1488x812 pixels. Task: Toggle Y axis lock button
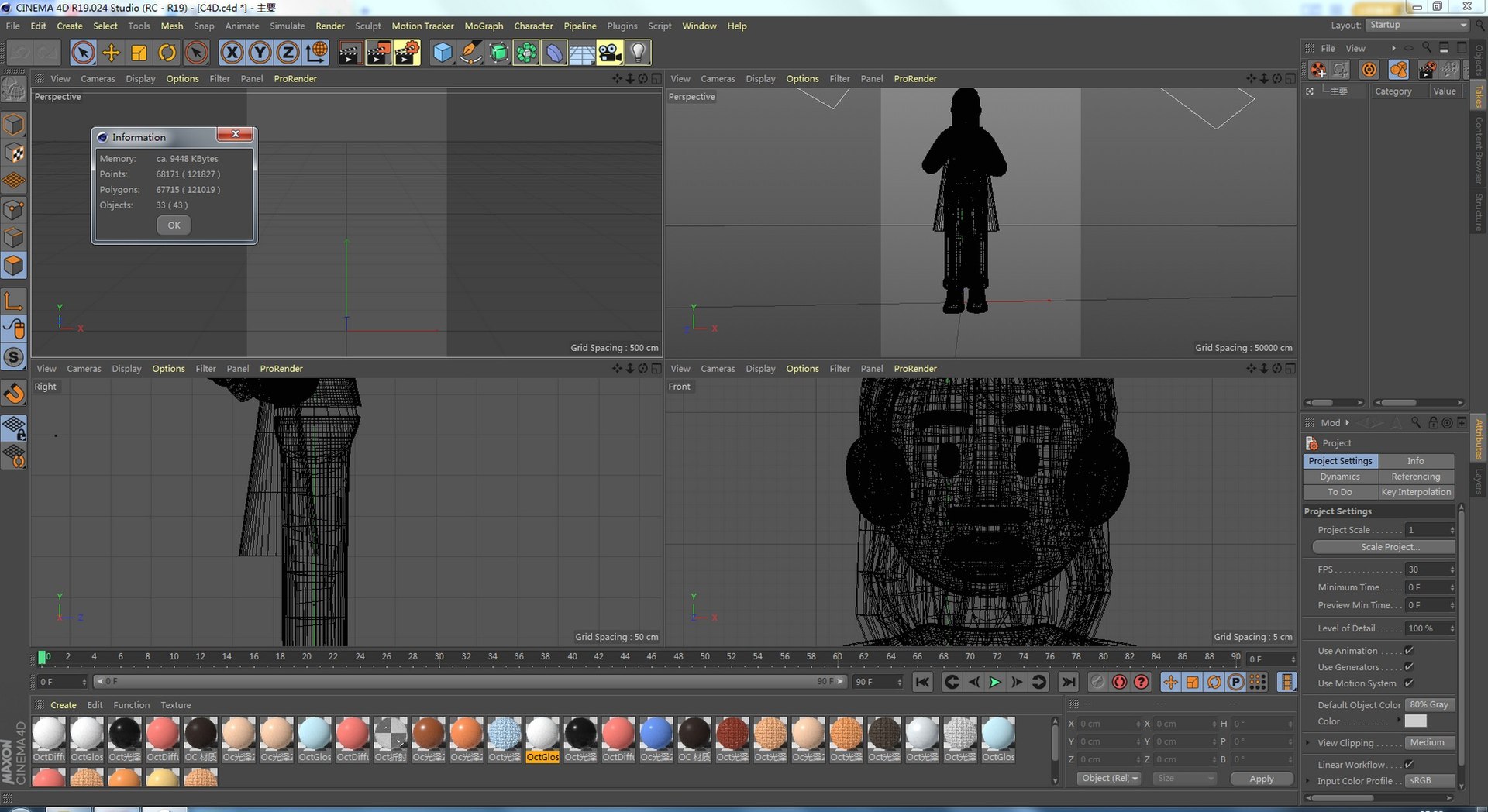coord(260,53)
